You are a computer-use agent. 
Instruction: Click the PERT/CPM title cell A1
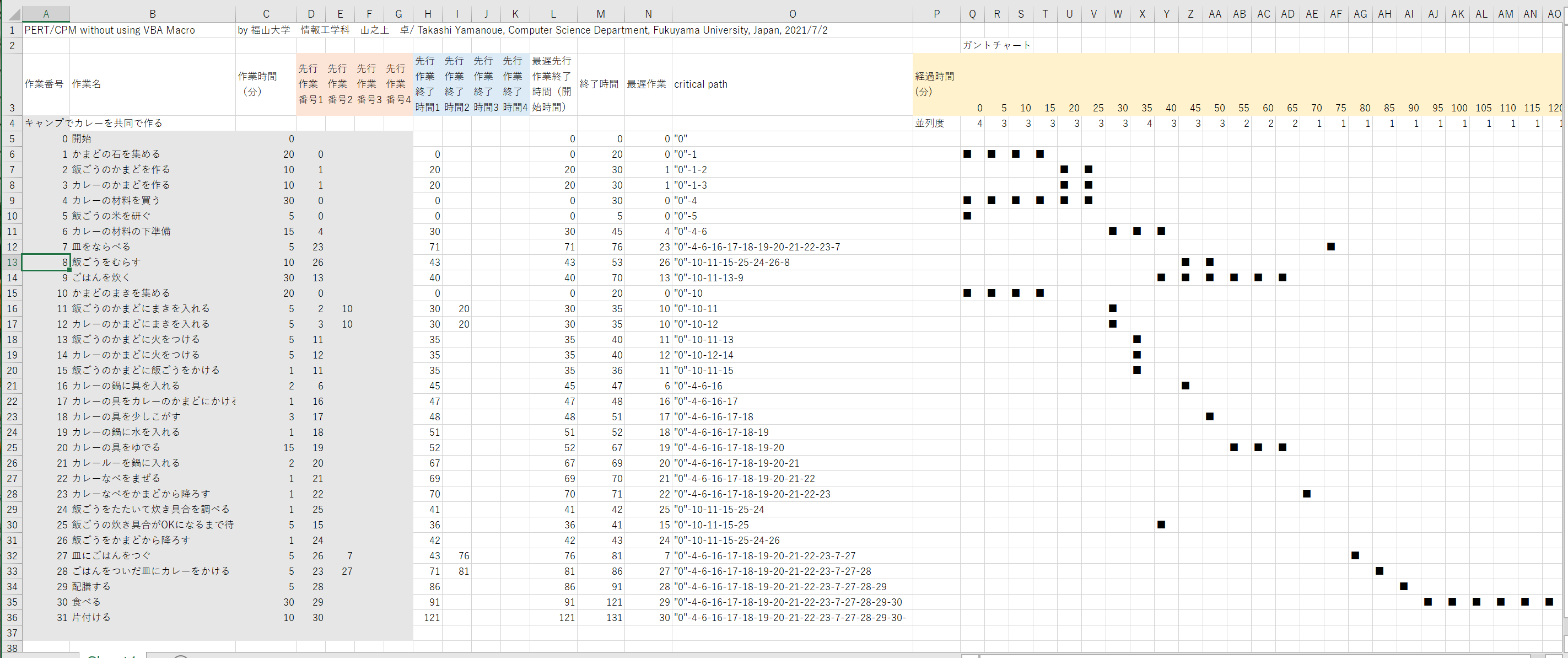point(46,30)
